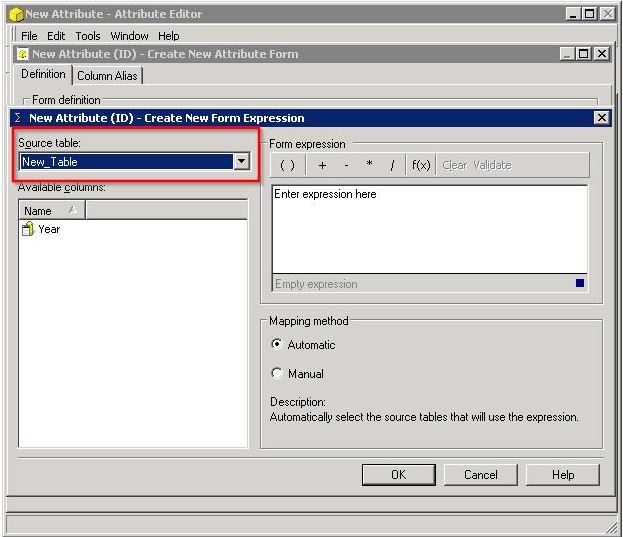Click the menu bar grip handle

coord(13,36)
